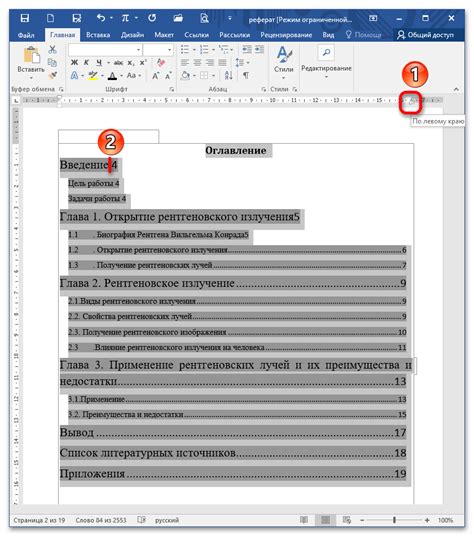Screen dimensions: 474x536
Task: Justify the paragraph text
Action: pyautogui.click(x=222, y=63)
